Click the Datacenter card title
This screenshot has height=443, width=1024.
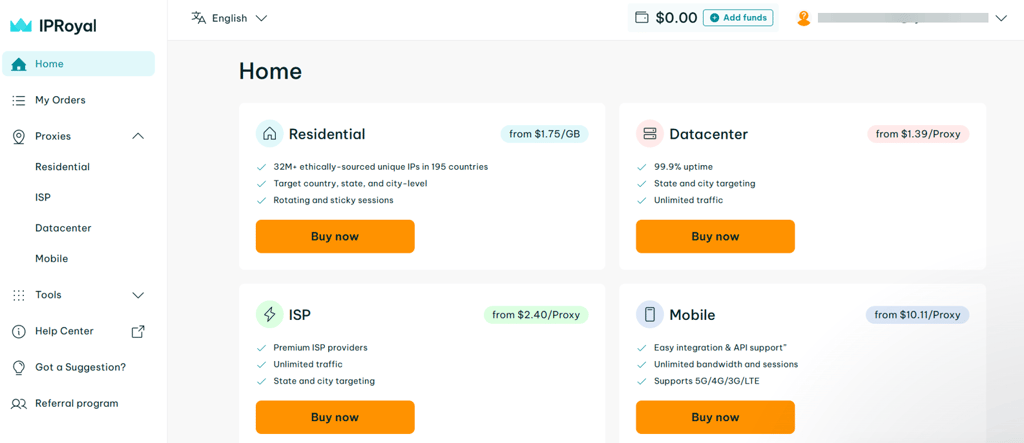pyautogui.click(x=709, y=135)
